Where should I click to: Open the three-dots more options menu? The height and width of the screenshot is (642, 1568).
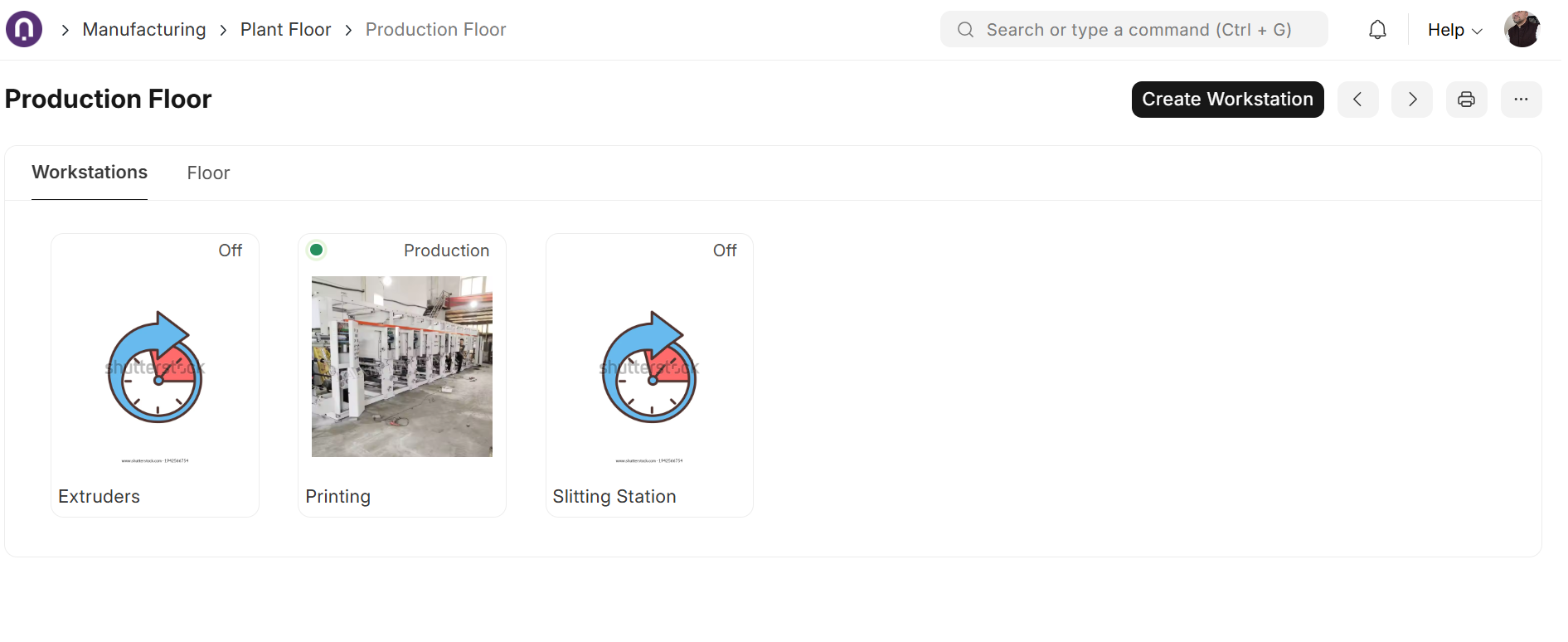(1521, 100)
